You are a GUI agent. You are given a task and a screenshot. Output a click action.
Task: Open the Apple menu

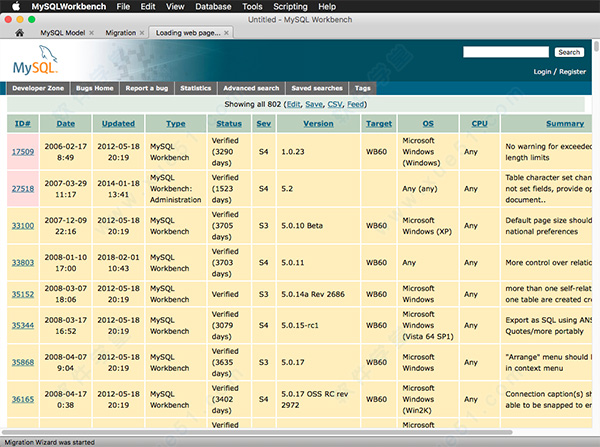coord(16,6)
